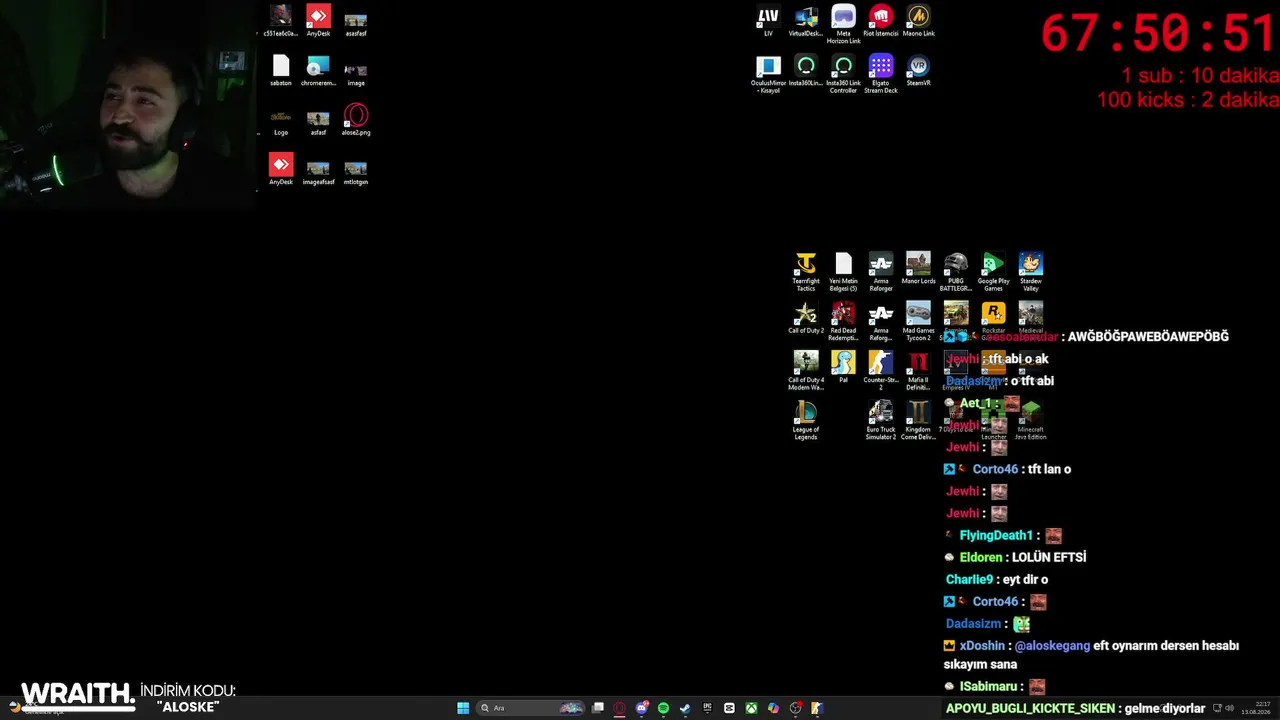Launch Teamfight Tactics
Screen dimensions: 1280x720
(806, 272)
